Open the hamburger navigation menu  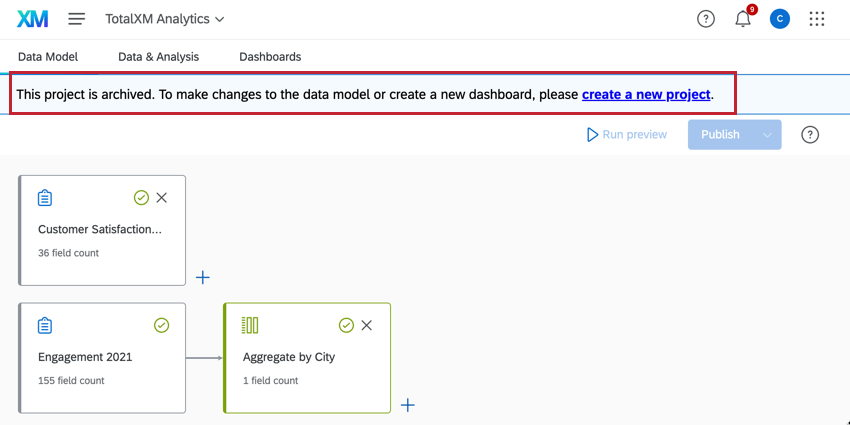(77, 19)
